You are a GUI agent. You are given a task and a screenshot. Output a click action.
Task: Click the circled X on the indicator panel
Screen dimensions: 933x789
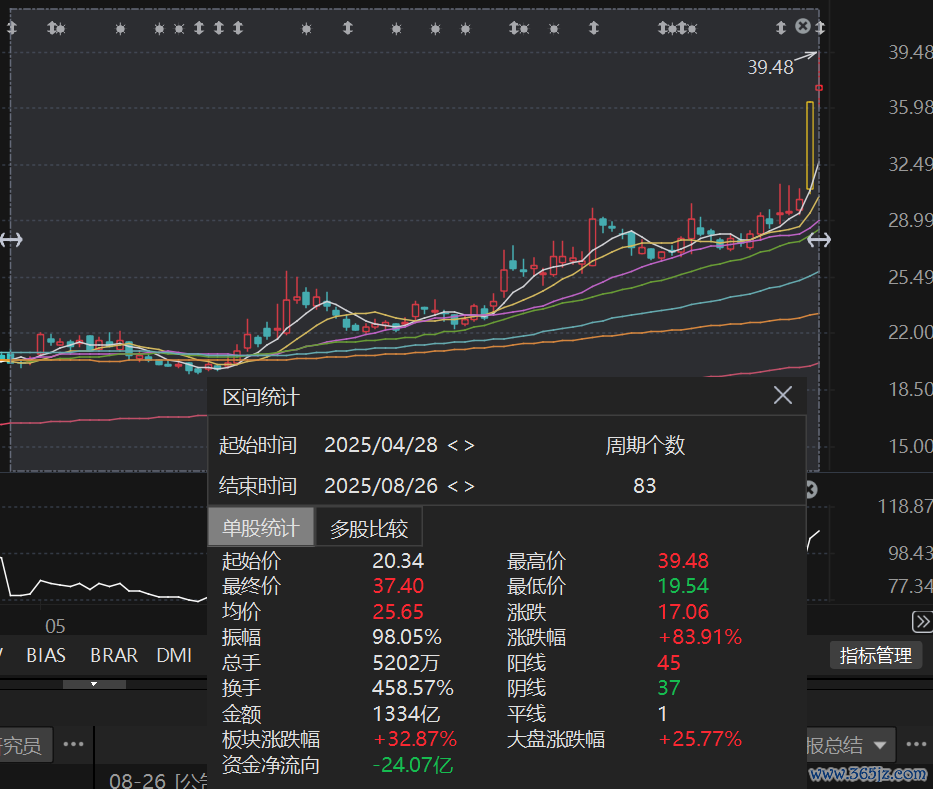(x=811, y=489)
